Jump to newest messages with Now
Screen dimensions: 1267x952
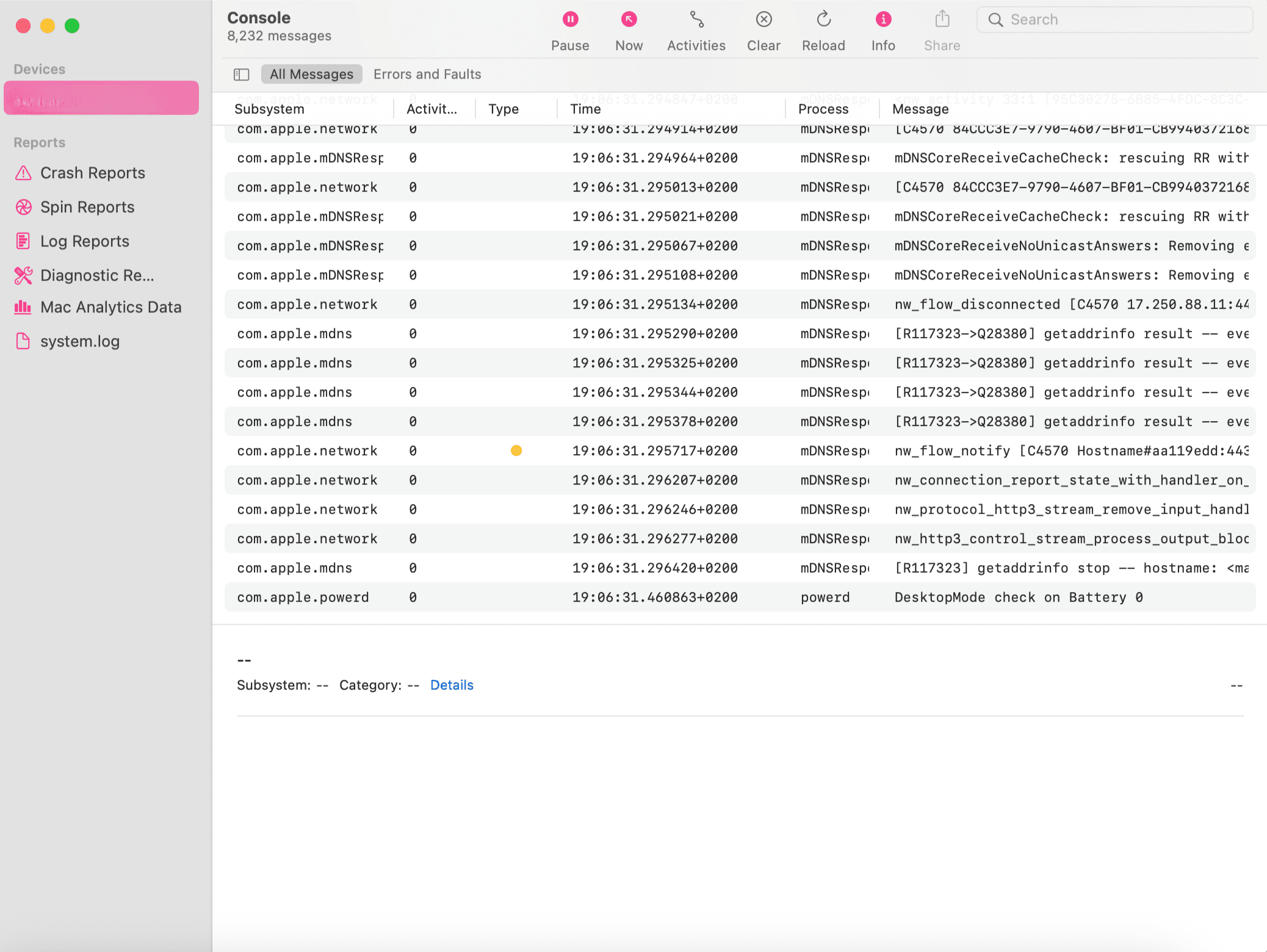coord(628,28)
